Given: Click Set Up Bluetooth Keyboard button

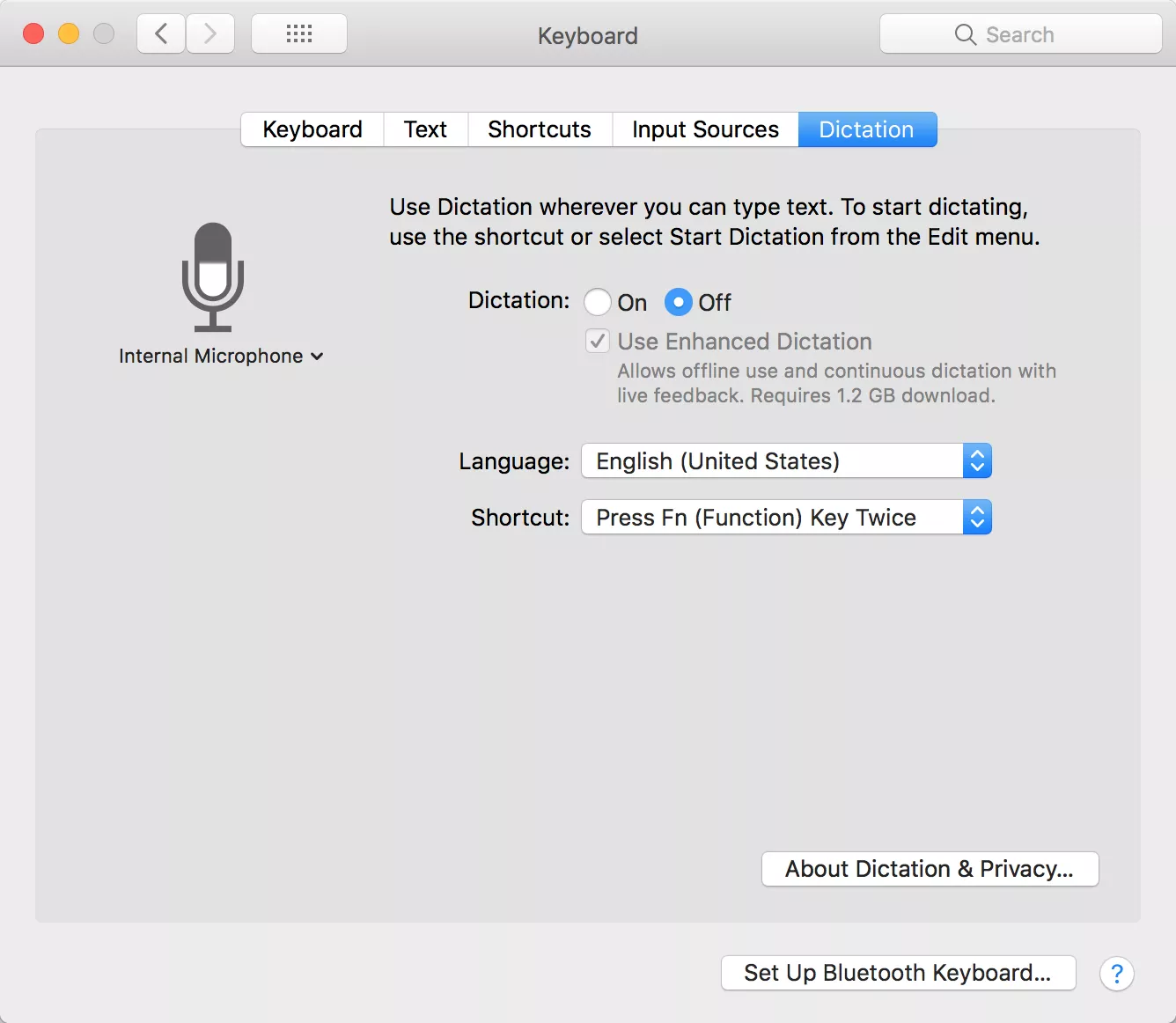Looking at the screenshot, I should pyautogui.click(x=898, y=973).
